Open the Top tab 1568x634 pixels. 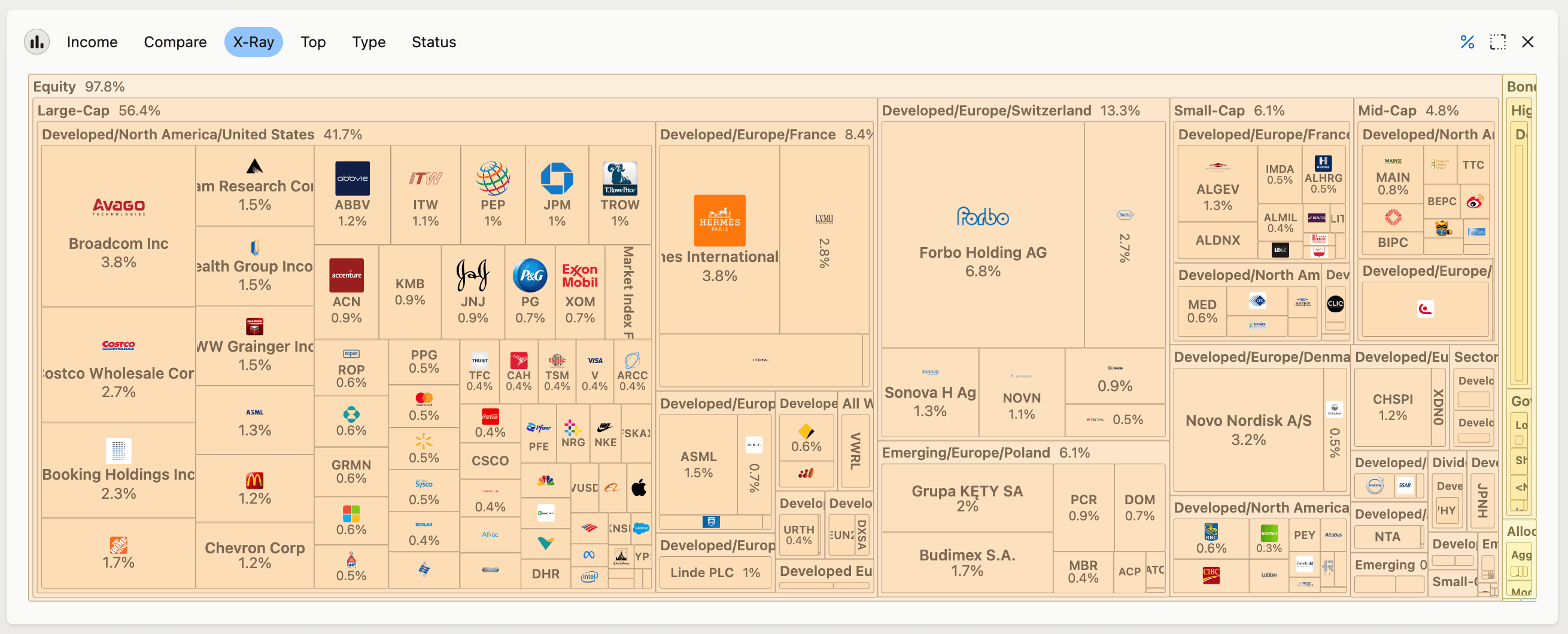point(313,42)
